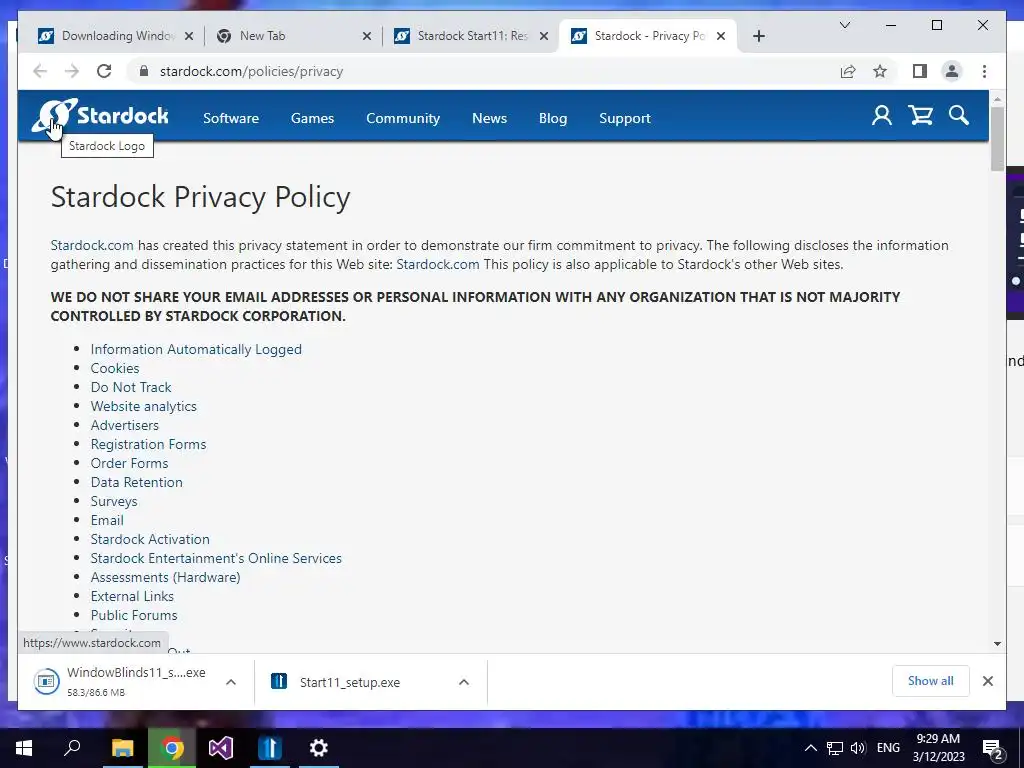Open the Games menu
This screenshot has width=1024, height=768.
[x=312, y=118]
